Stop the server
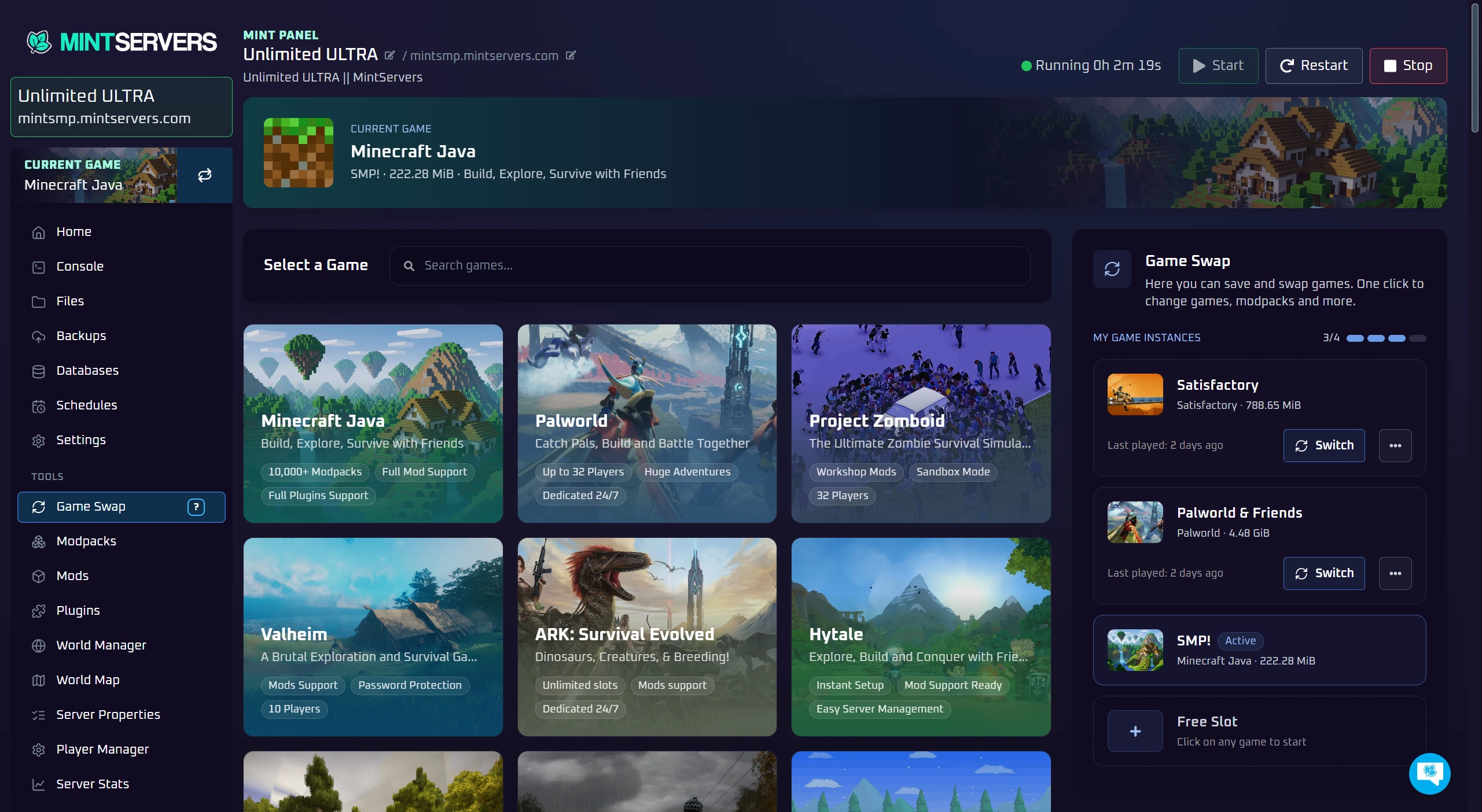Viewport: 1482px width, 812px height. coord(1408,66)
